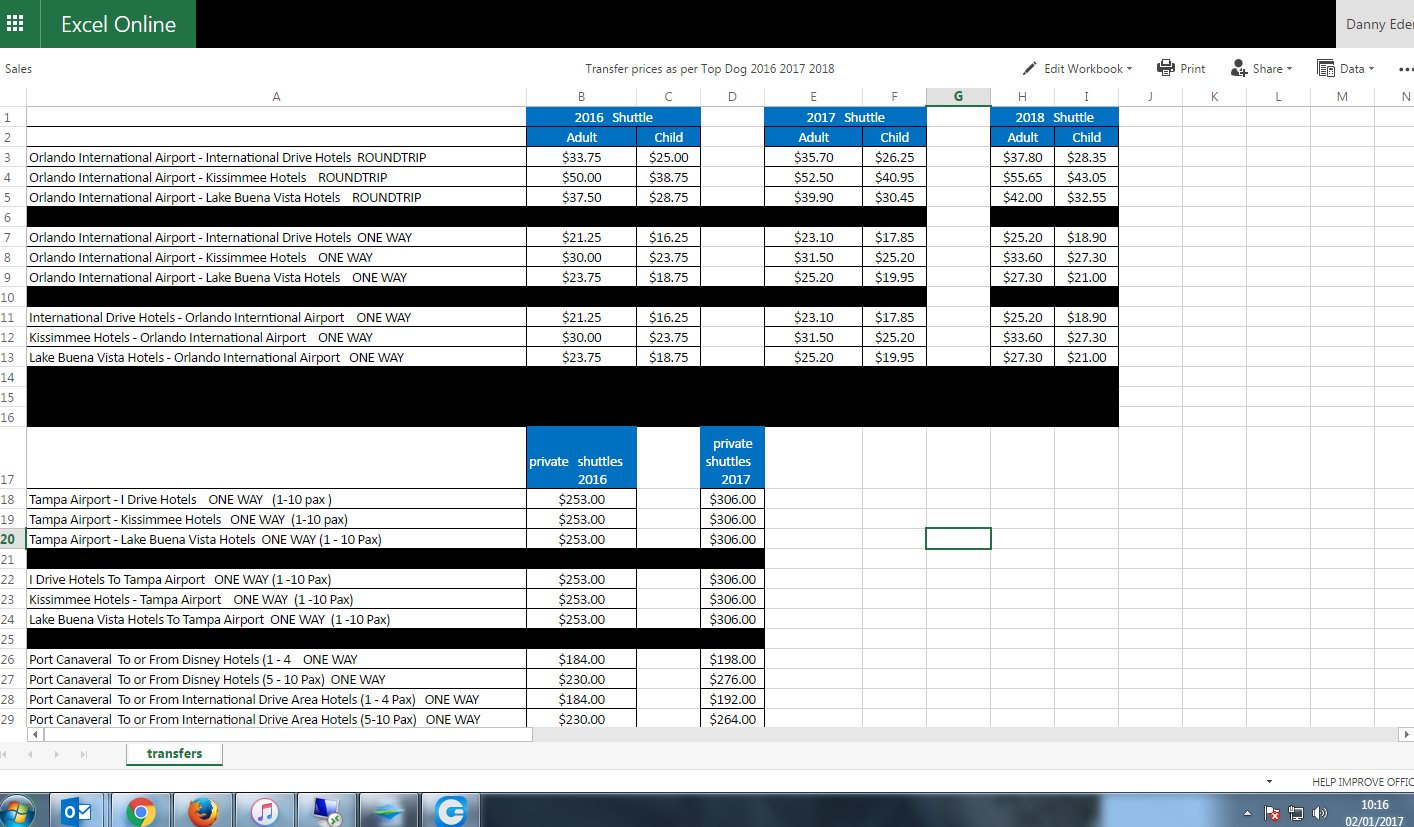Screen dimensions: 1414x827
Task: Select 'Kissimmee Hotels - Tampa Airport' label cell
Action: (x=277, y=599)
